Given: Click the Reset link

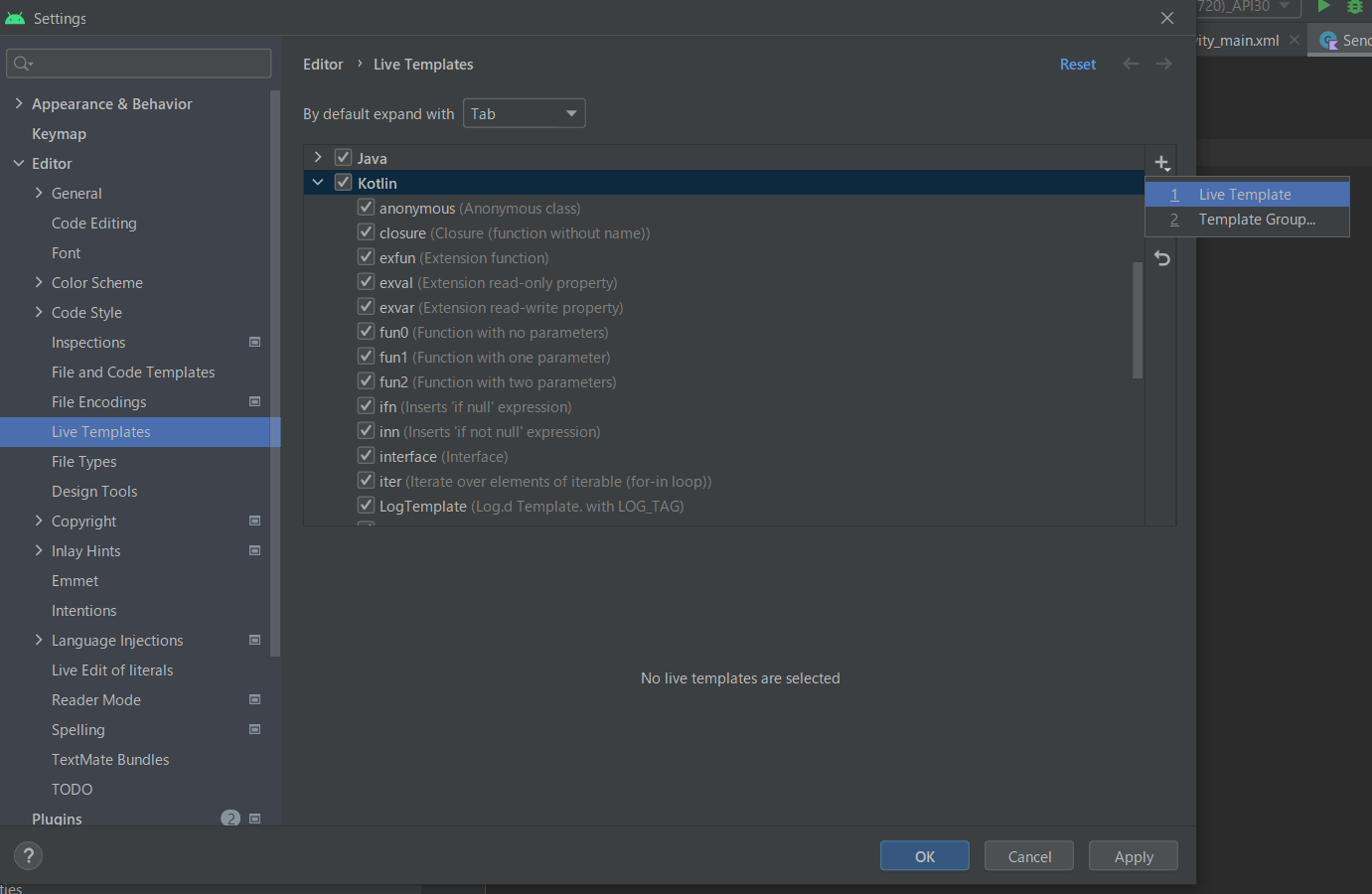Looking at the screenshot, I should coord(1078,64).
